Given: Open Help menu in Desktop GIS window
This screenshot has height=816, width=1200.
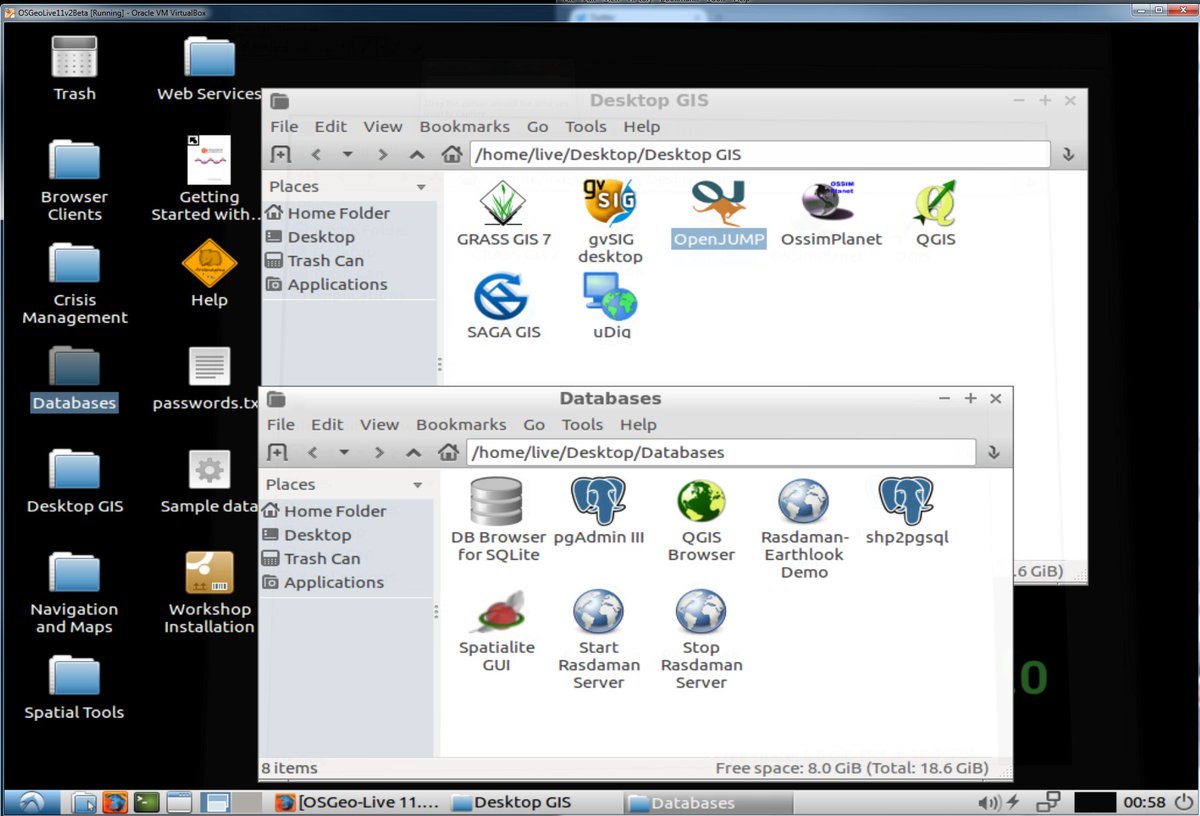Looking at the screenshot, I should pos(642,126).
